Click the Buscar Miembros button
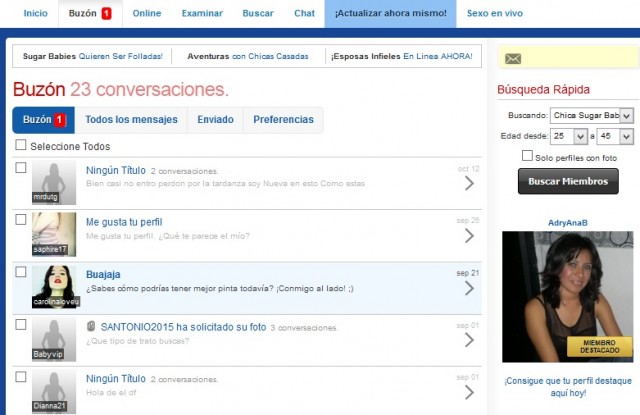This screenshot has height=415, width=640. 568,182
